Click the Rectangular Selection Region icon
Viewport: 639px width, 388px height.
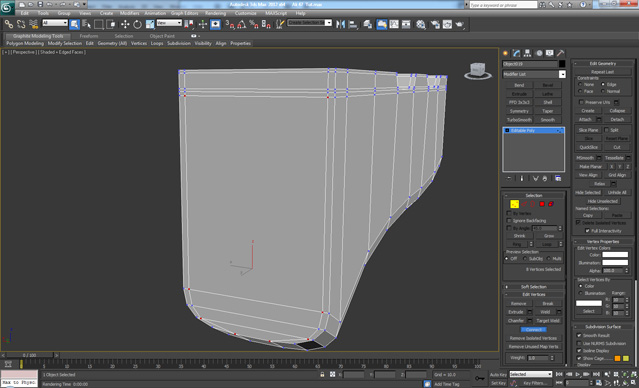pos(99,24)
